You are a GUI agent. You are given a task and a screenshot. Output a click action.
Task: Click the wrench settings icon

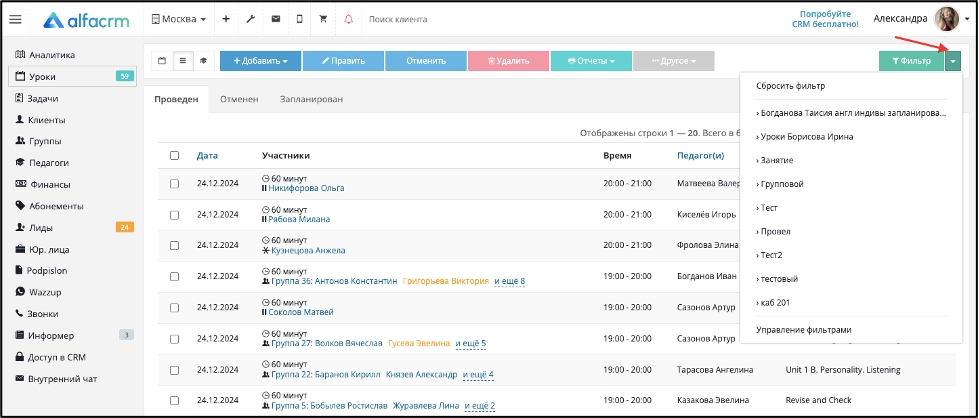point(250,19)
